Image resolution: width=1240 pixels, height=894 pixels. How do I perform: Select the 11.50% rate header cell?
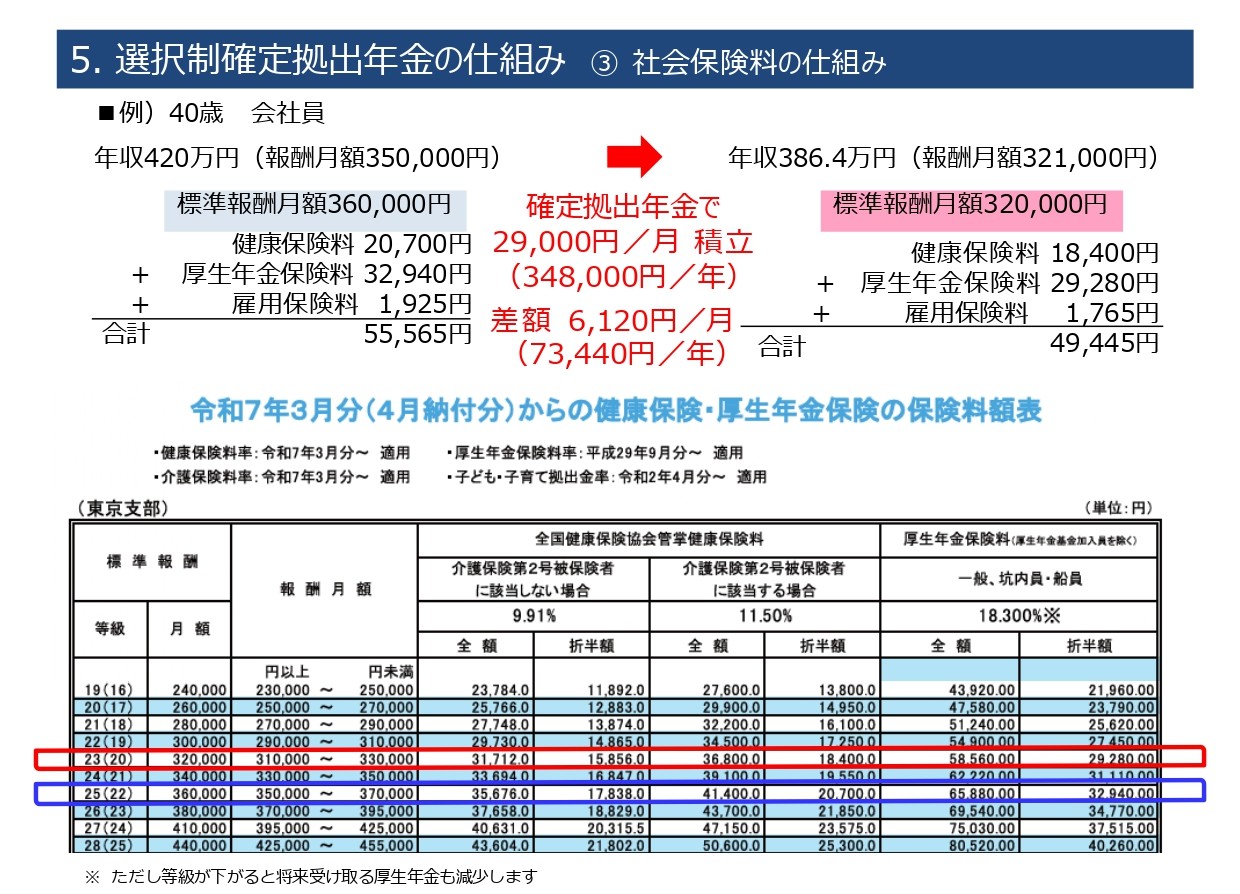[762, 617]
